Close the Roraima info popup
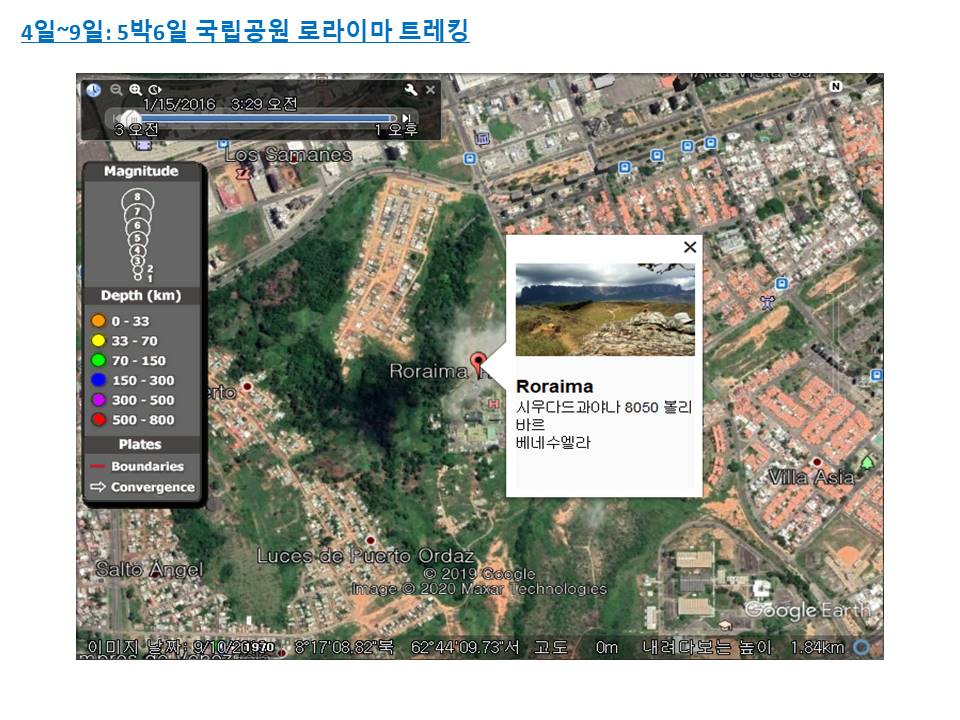The height and width of the screenshot is (720, 960). (x=688, y=246)
